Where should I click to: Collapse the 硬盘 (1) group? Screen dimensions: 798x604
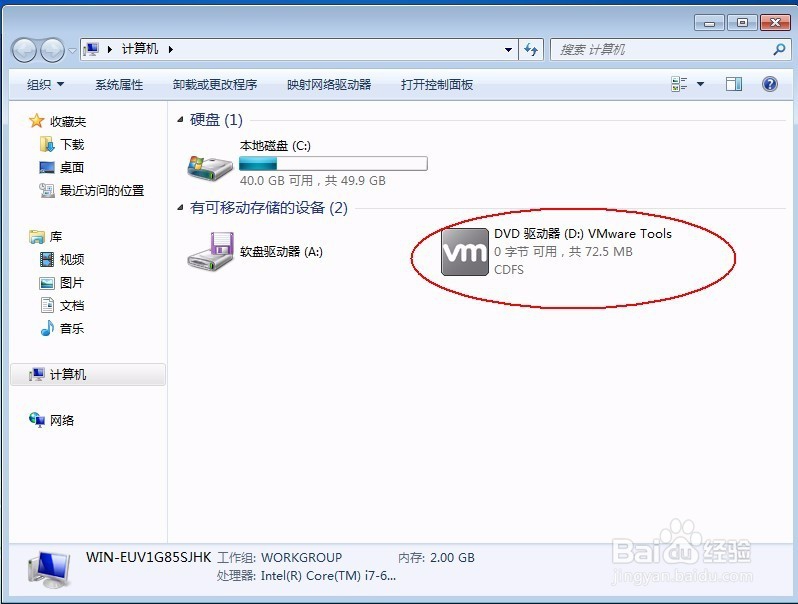[180, 120]
